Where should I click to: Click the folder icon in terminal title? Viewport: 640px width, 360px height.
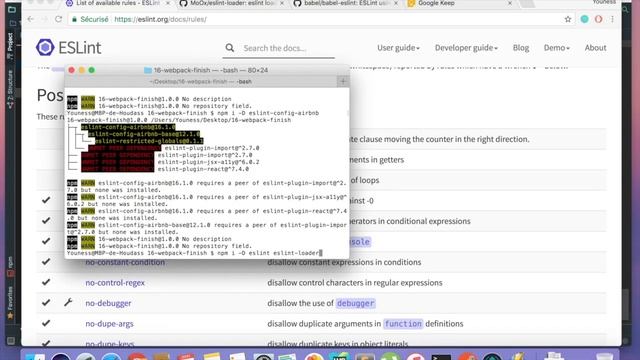pos(148,70)
